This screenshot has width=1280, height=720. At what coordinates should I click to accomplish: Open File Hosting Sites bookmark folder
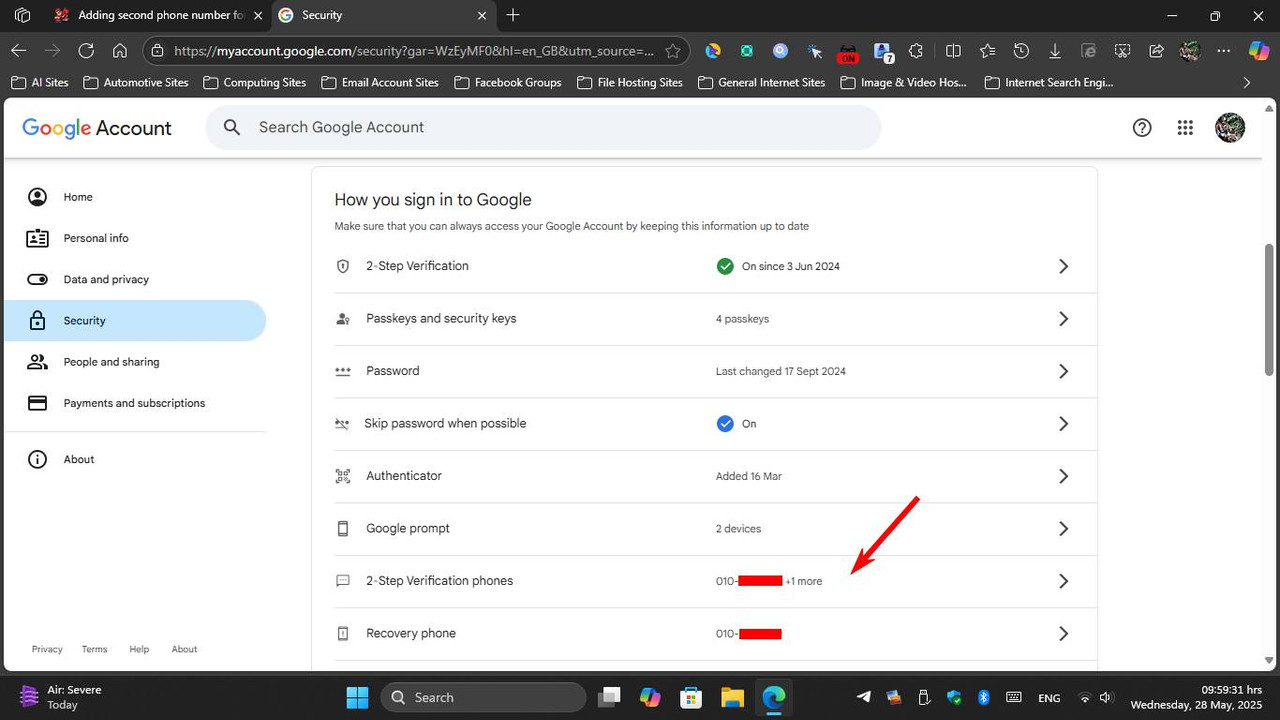(x=630, y=82)
